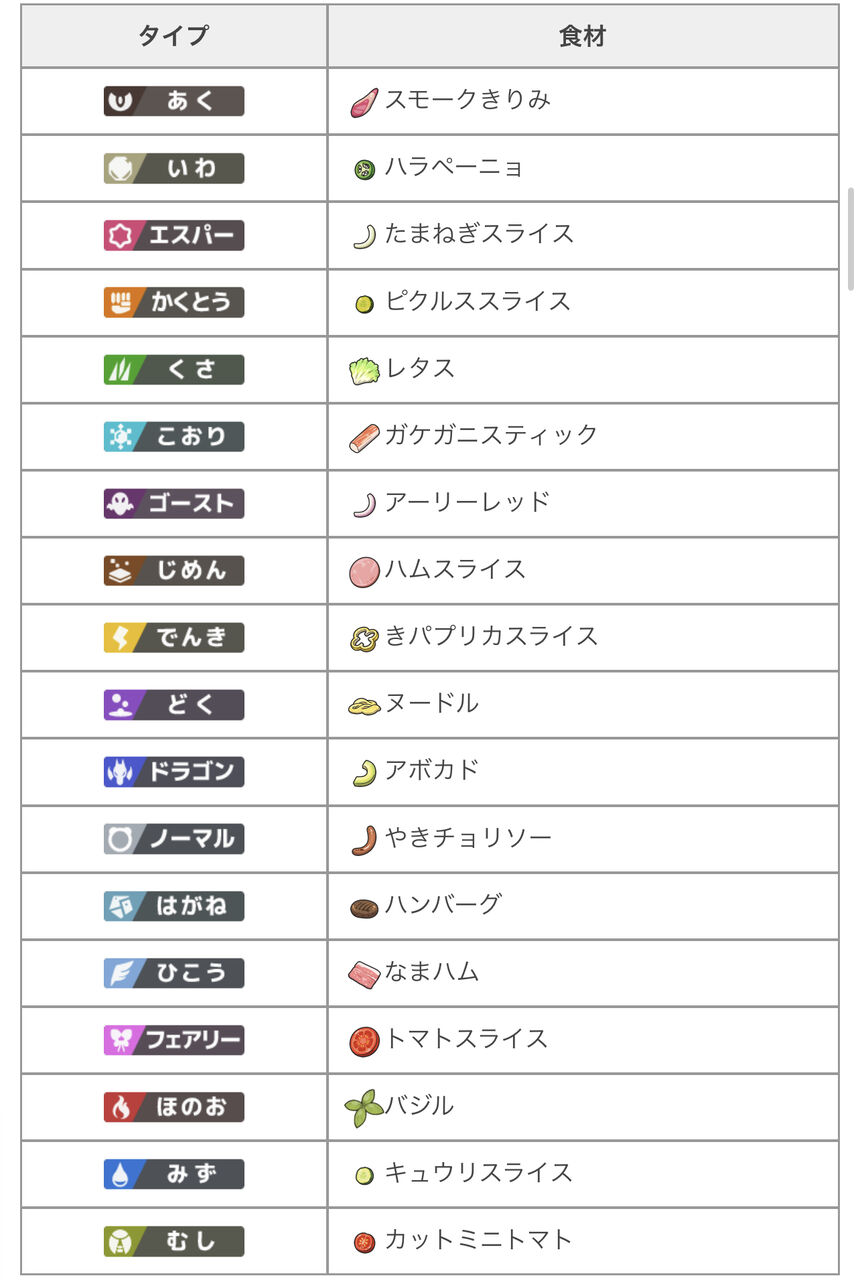Click the スモークきりみ ingredient text
Image resolution: width=860 pixels, height=1280 pixels.
point(468,100)
